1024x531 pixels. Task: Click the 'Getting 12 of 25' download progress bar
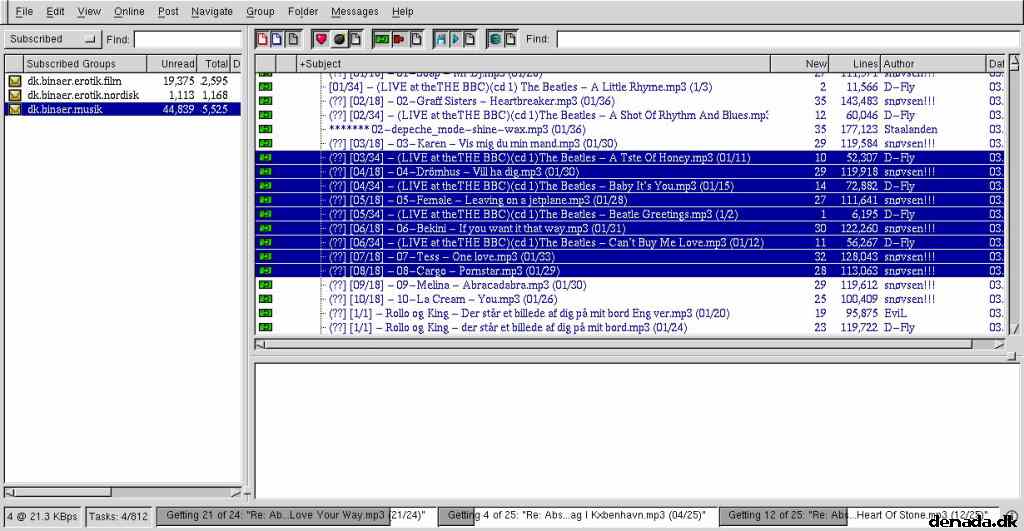pos(859,515)
